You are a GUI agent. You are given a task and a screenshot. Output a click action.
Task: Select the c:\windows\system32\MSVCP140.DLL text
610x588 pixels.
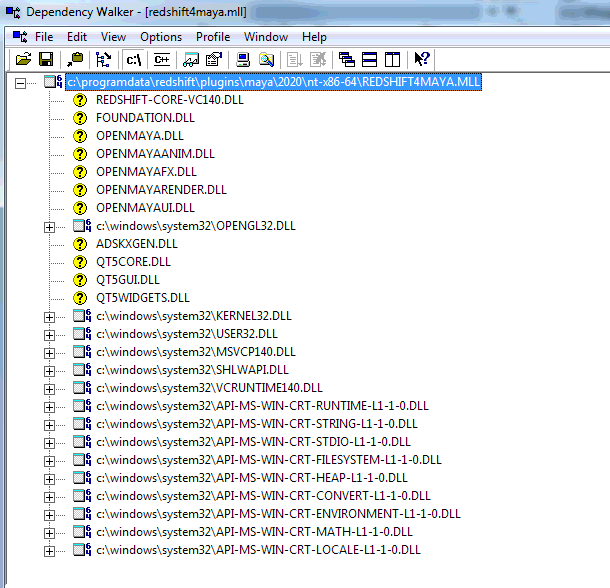196,352
